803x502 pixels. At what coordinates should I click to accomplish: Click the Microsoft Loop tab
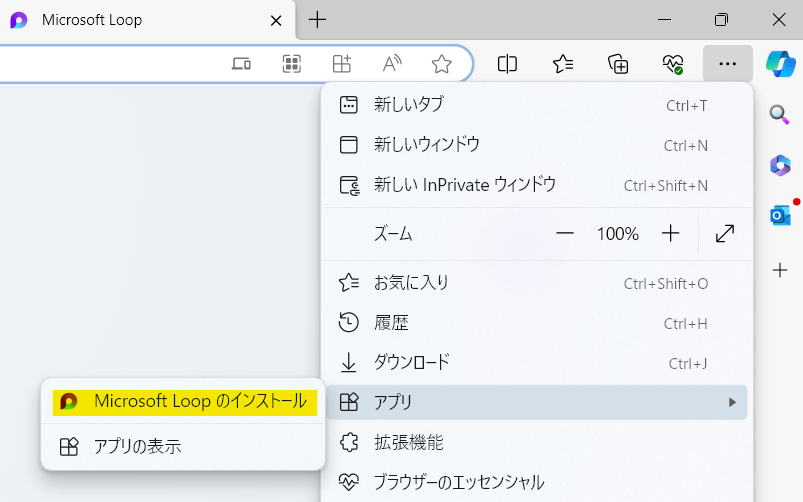(146, 20)
